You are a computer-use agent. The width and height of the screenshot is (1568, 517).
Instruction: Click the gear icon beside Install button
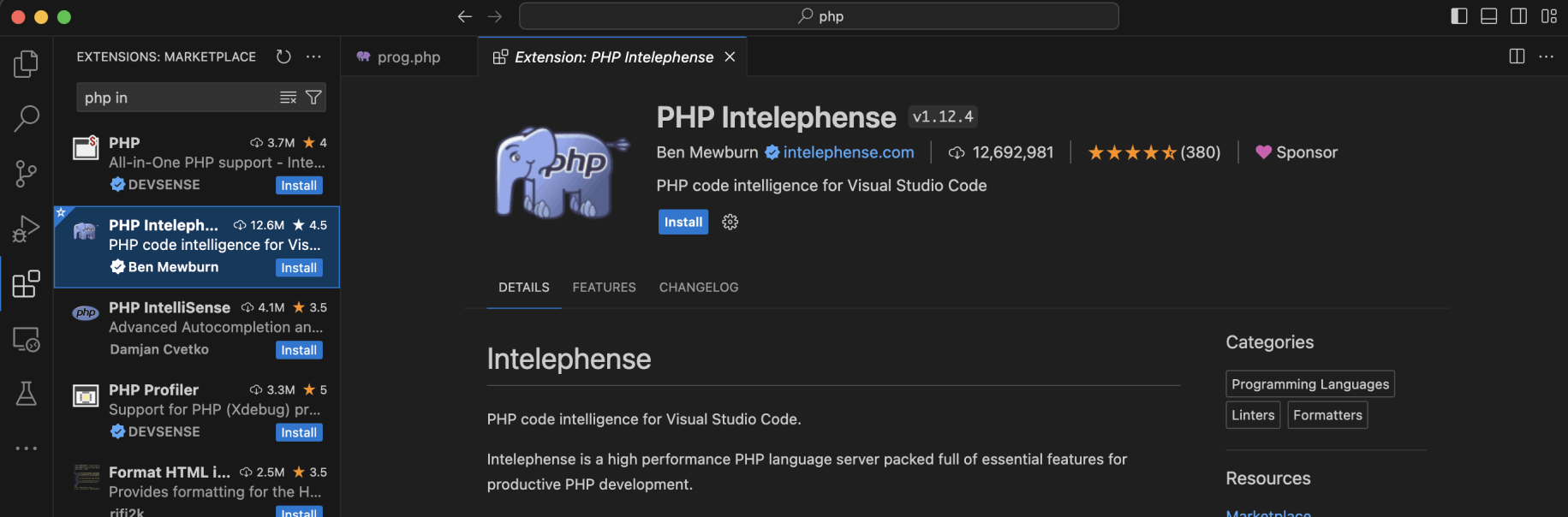[730, 222]
